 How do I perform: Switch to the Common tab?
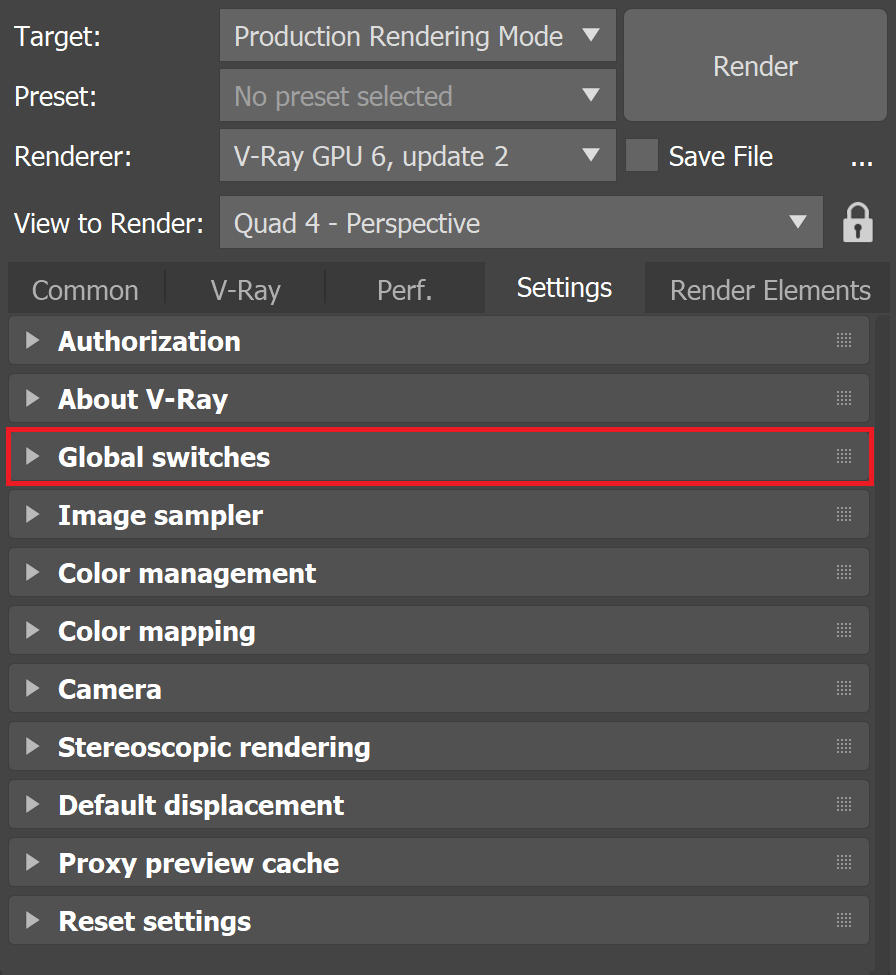coord(84,289)
